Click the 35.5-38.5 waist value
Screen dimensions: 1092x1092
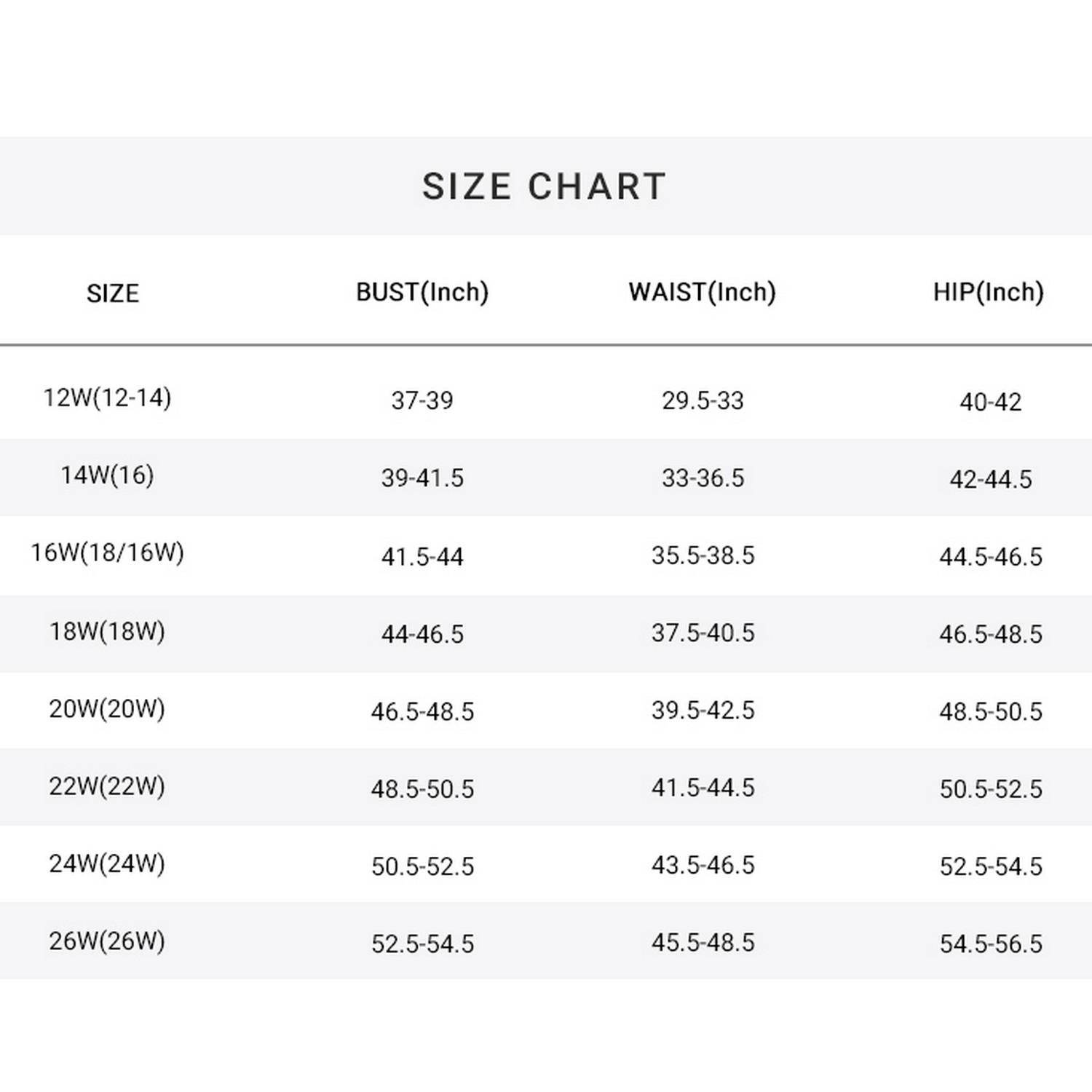[x=703, y=555]
